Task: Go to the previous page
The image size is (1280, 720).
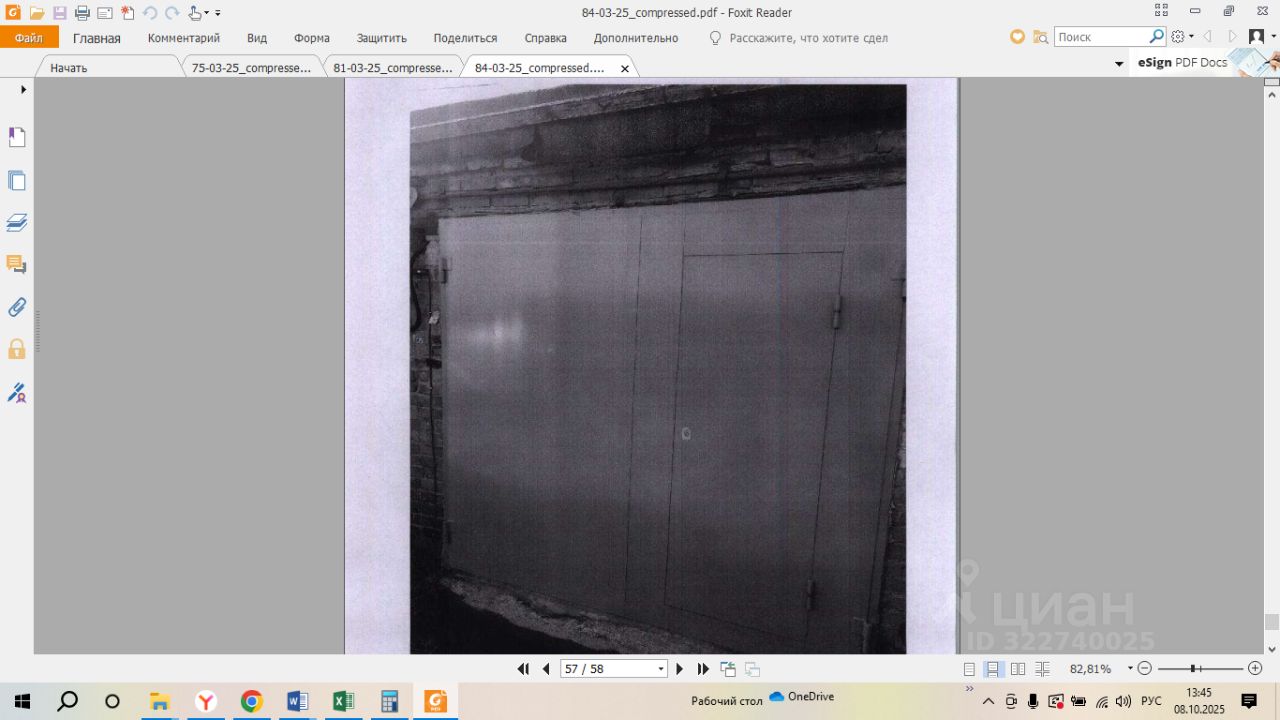Action: pos(546,669)
